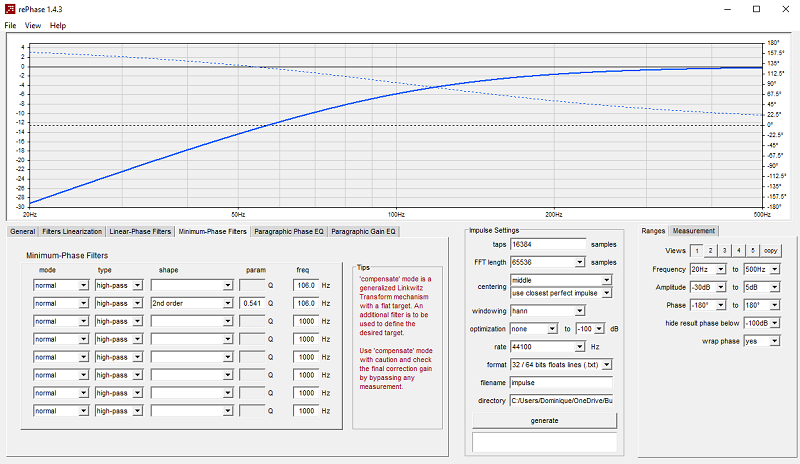Viewport: 800px width, 464px height.
Task: Open type dropdown of fifth filter row
Action: point(118,357)
